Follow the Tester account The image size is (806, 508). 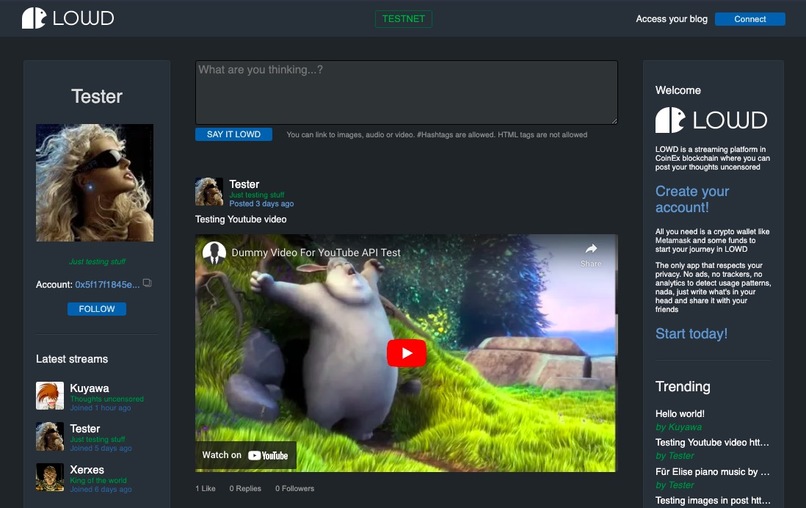pos(97,309)
